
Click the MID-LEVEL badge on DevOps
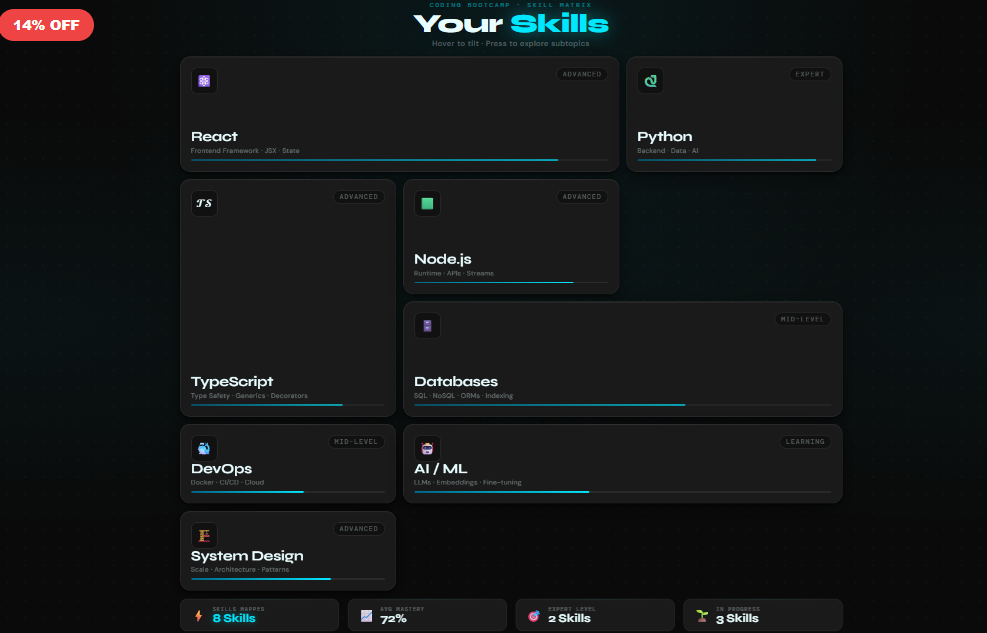pos(356,441)
